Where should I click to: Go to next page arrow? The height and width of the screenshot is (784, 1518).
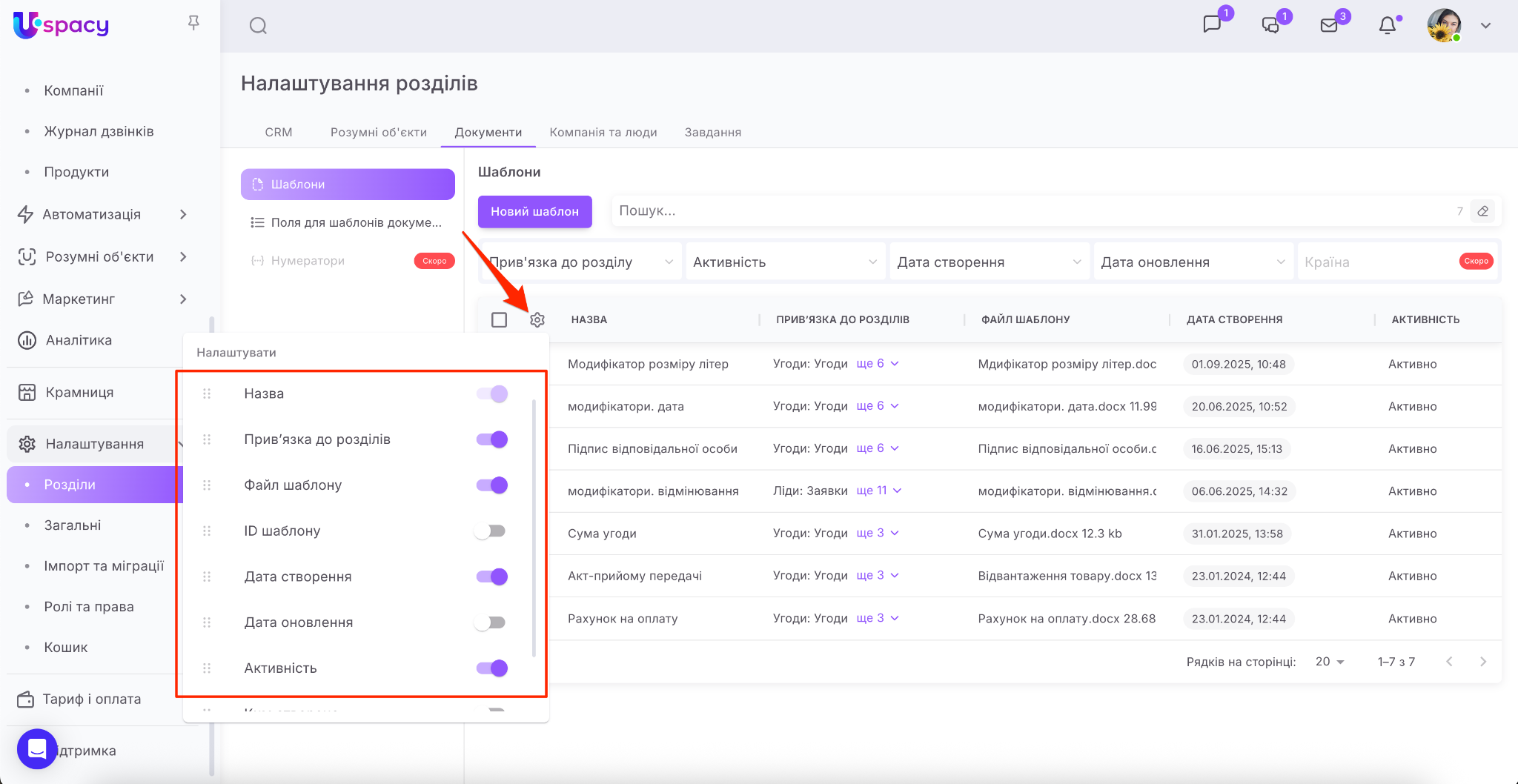point(1482,662)
